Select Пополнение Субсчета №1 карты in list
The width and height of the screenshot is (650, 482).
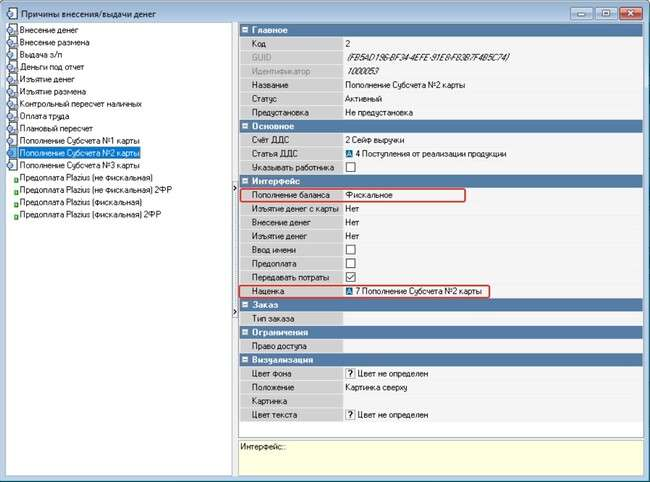[79, 141]
